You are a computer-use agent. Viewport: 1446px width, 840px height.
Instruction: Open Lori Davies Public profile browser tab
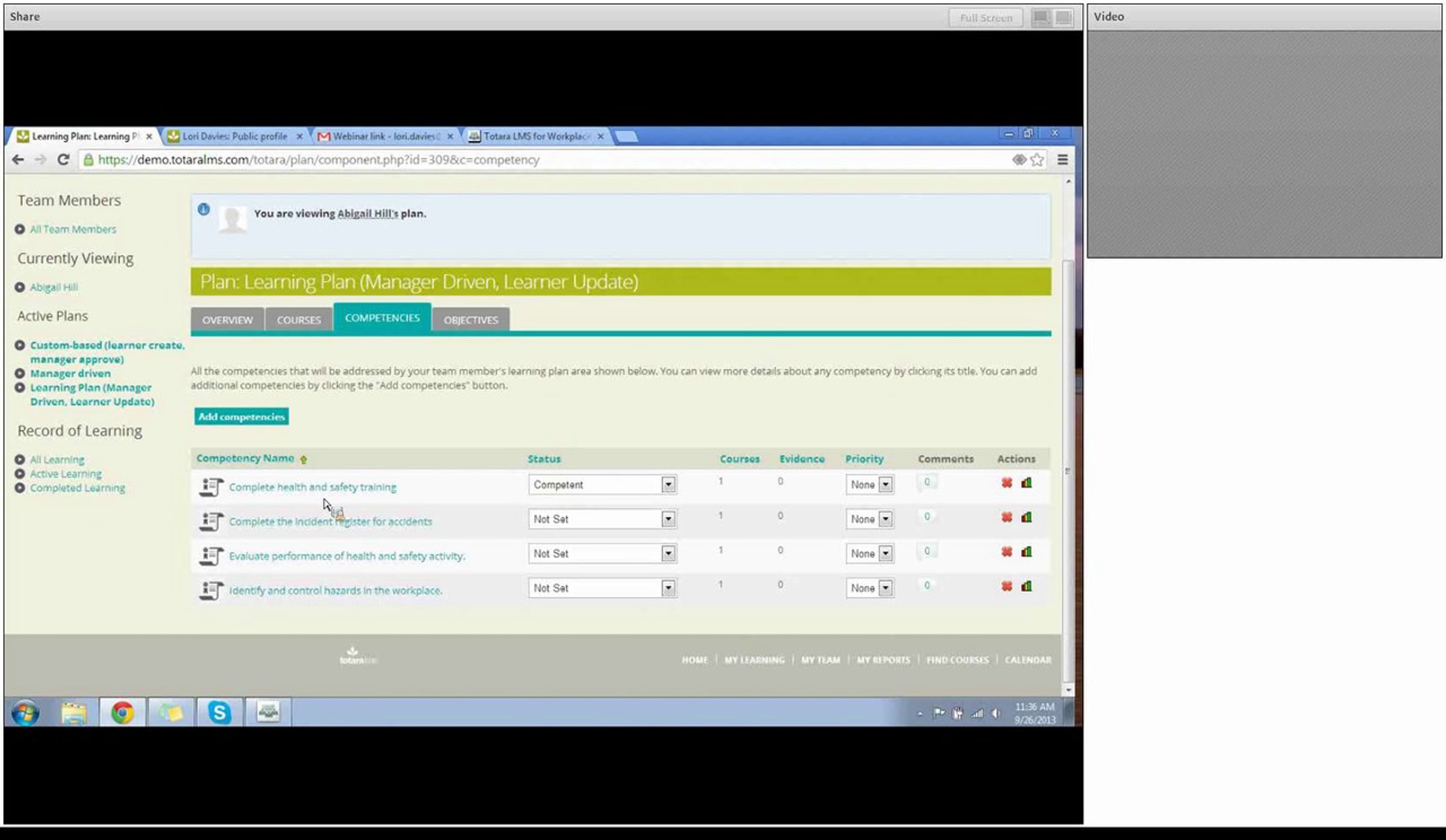(x=234, y=137)
